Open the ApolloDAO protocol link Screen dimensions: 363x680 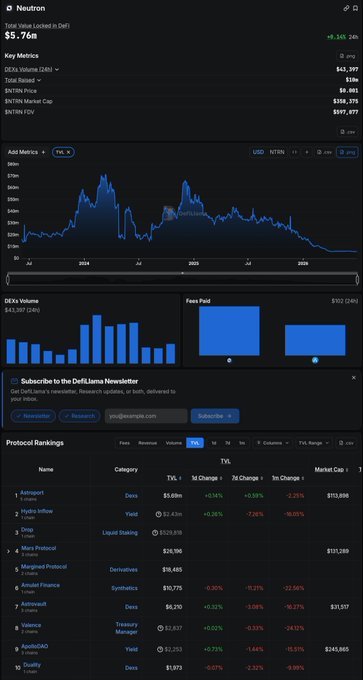tap(34, 646)
